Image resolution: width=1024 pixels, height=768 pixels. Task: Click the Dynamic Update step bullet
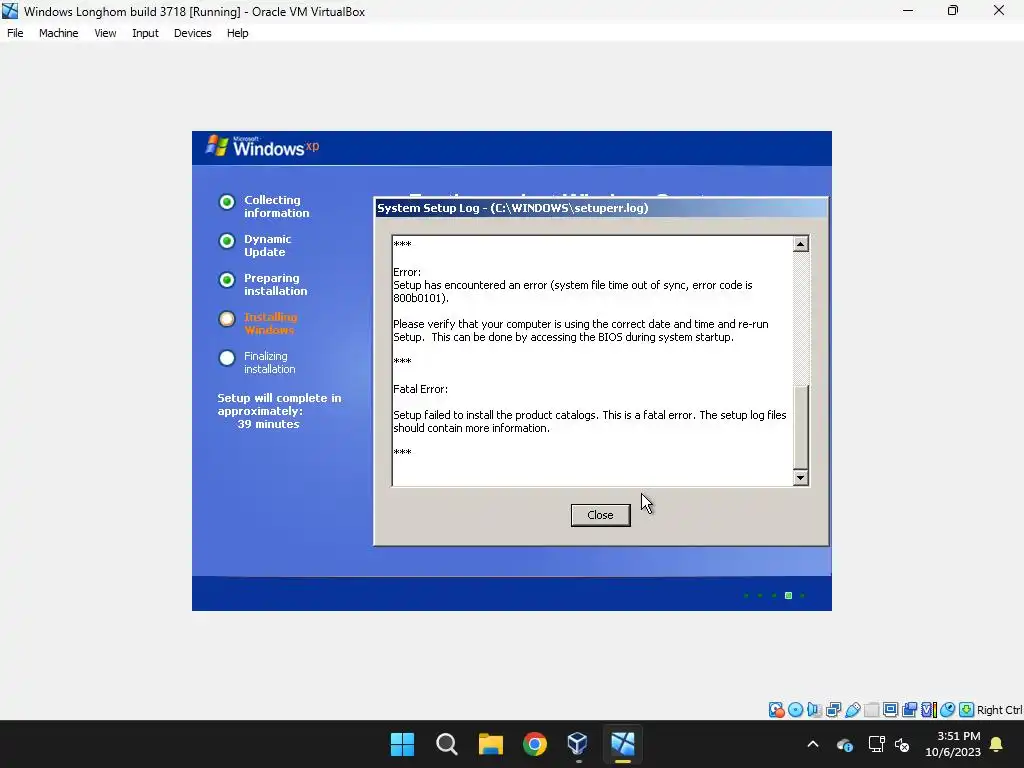[x=227, y=242]
